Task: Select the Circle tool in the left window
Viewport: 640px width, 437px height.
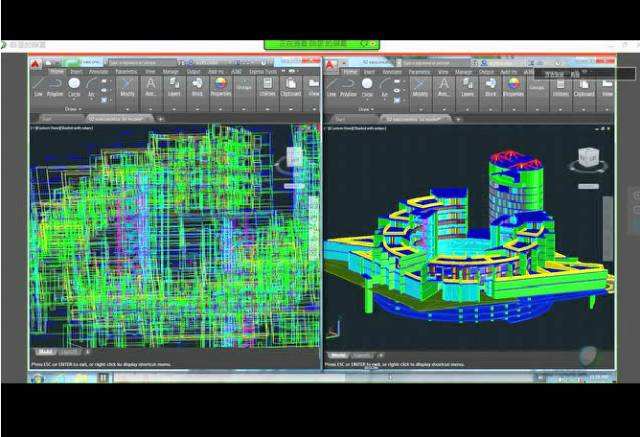Action: pyautogui.click(x=74, y=87)
